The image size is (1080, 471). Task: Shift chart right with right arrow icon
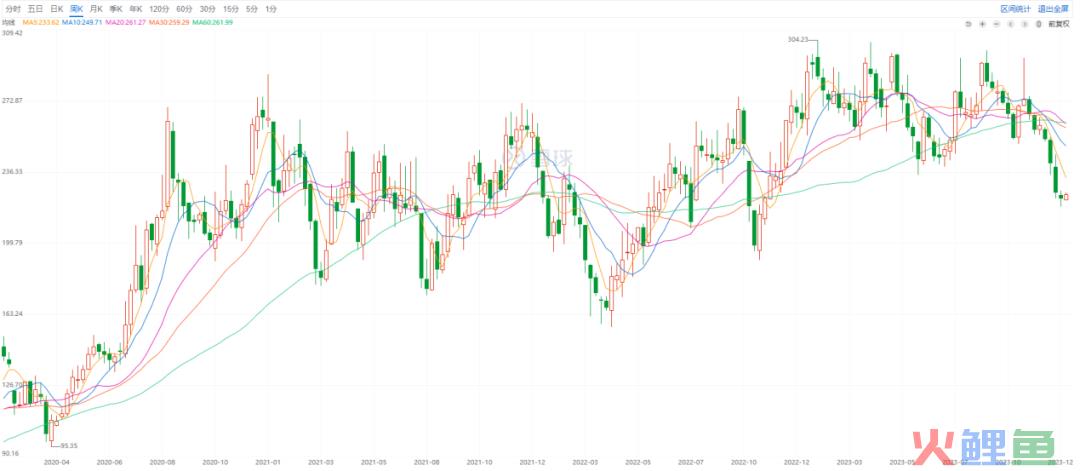(x=1024, y=23)
